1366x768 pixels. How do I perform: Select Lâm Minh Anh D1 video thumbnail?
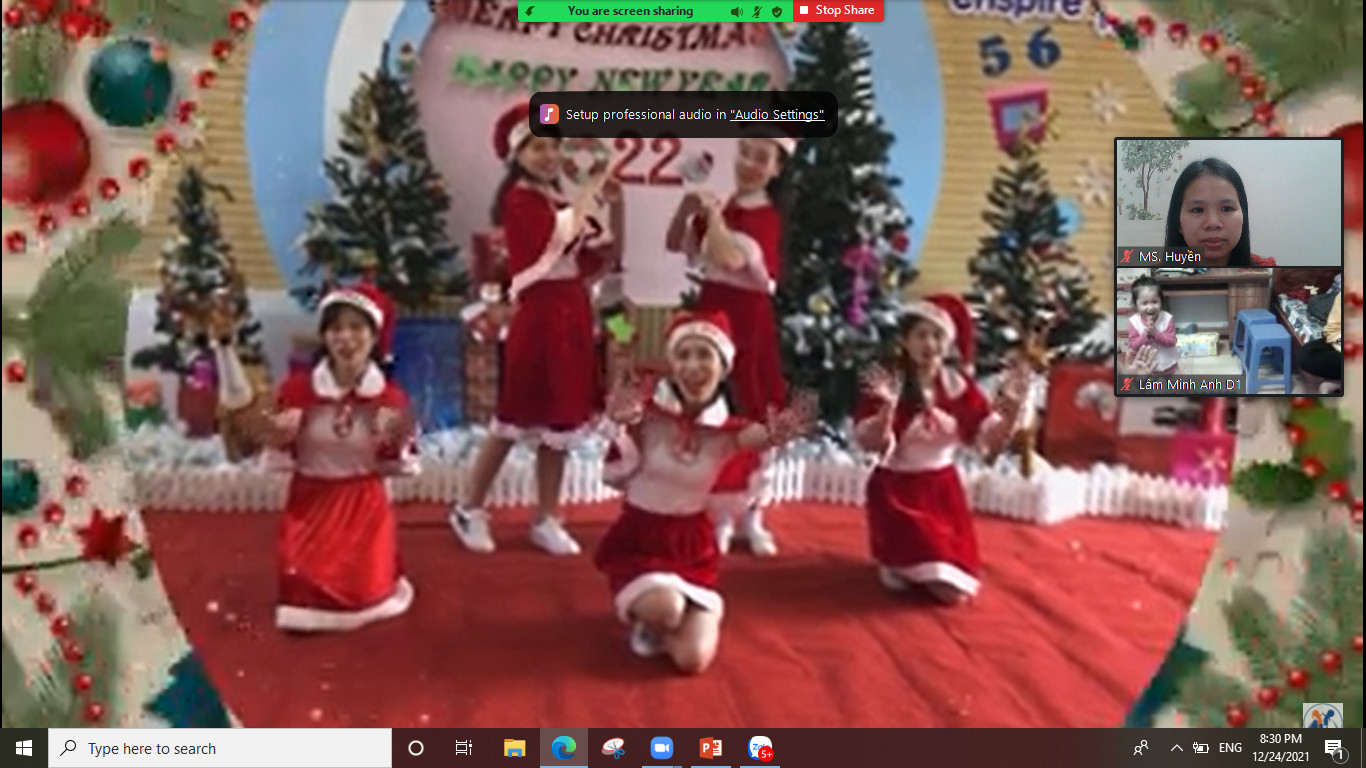(1228, 331)
